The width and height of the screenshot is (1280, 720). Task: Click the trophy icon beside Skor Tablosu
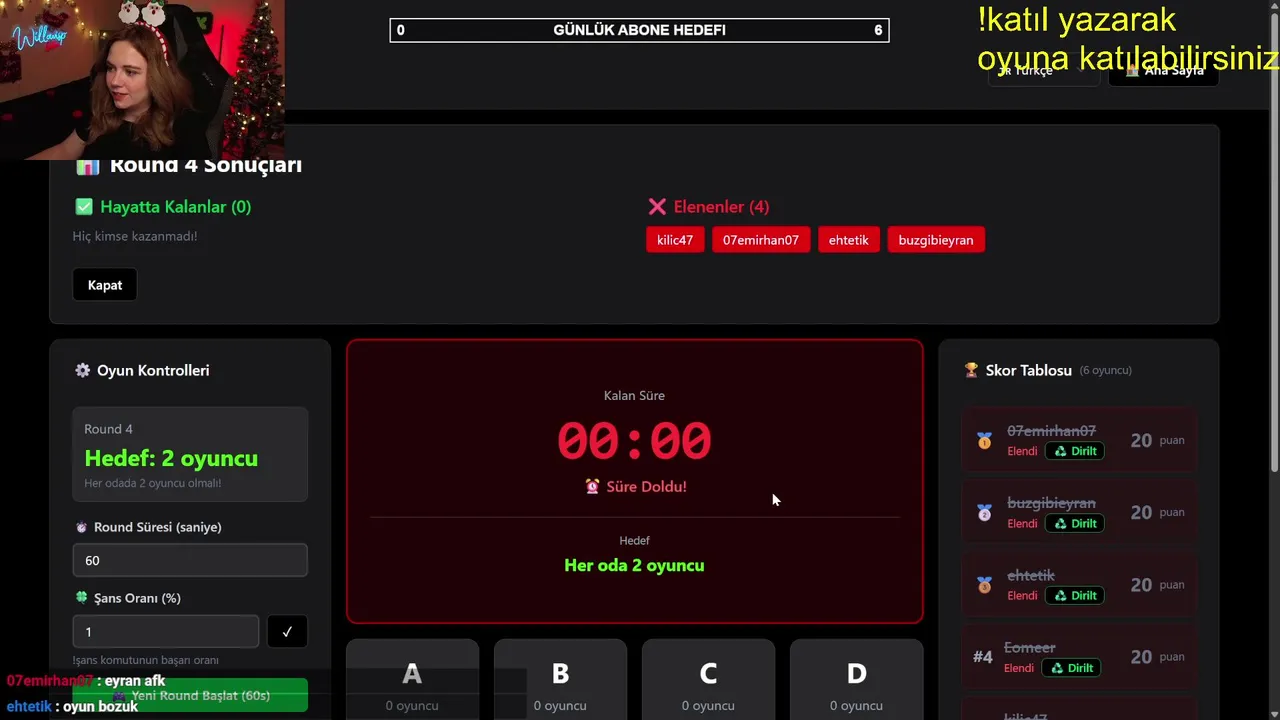coord(971,370)
